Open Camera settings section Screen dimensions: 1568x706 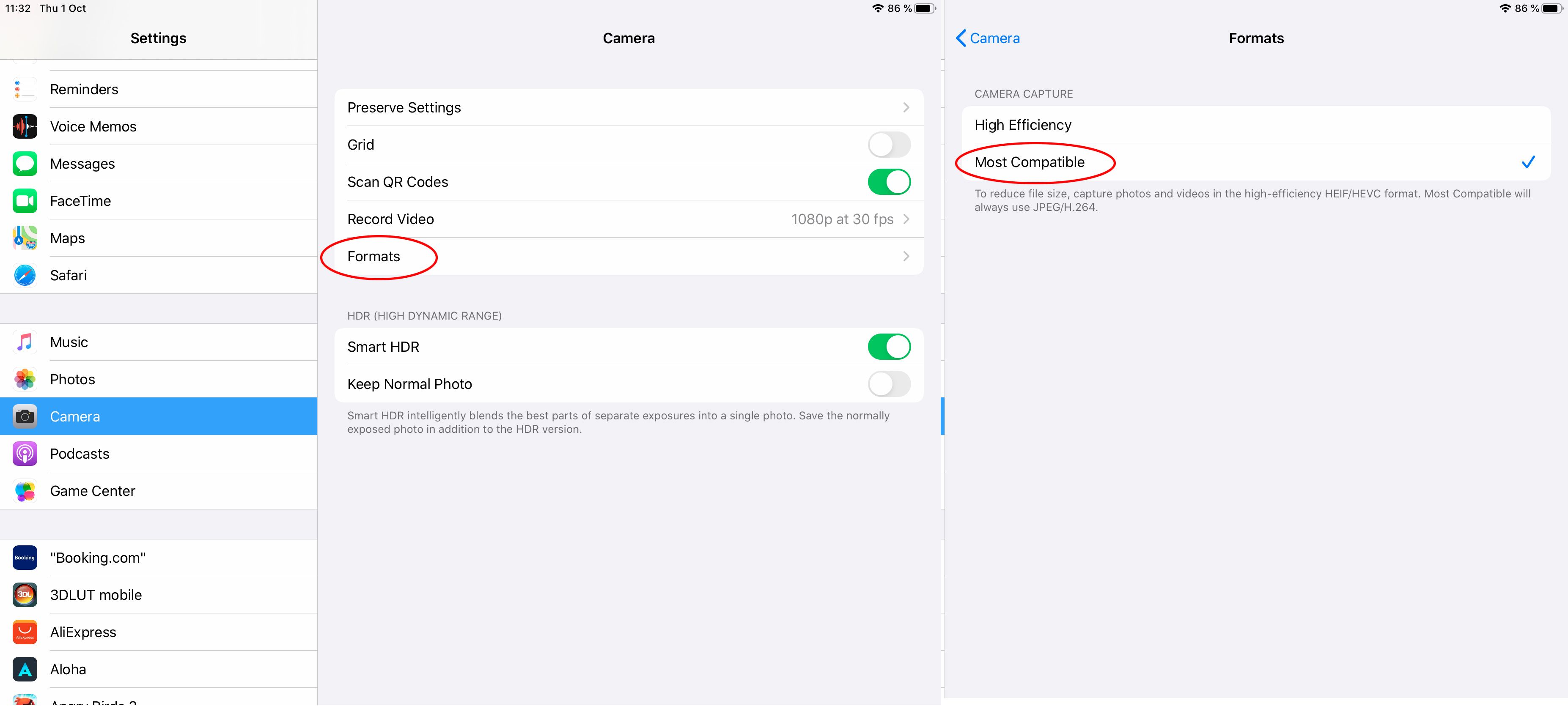point(159,416)
